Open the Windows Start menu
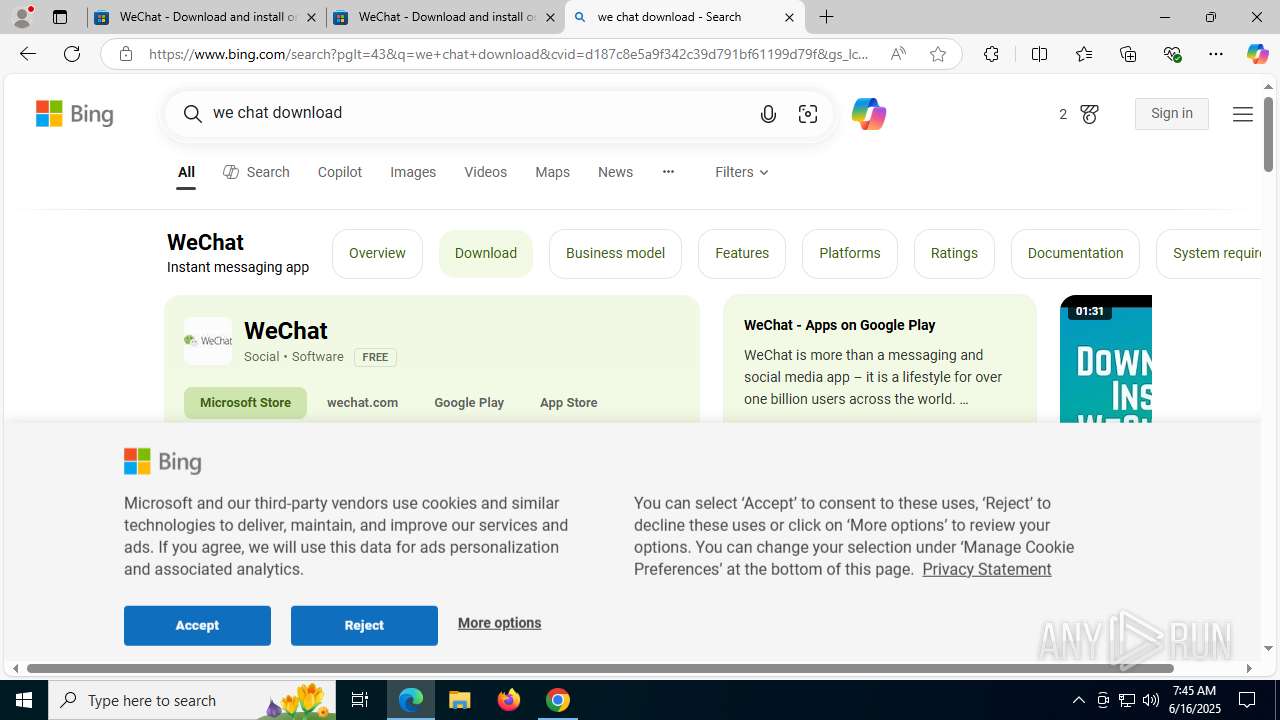The image size is (1280, 720). (x=24, y=700)
